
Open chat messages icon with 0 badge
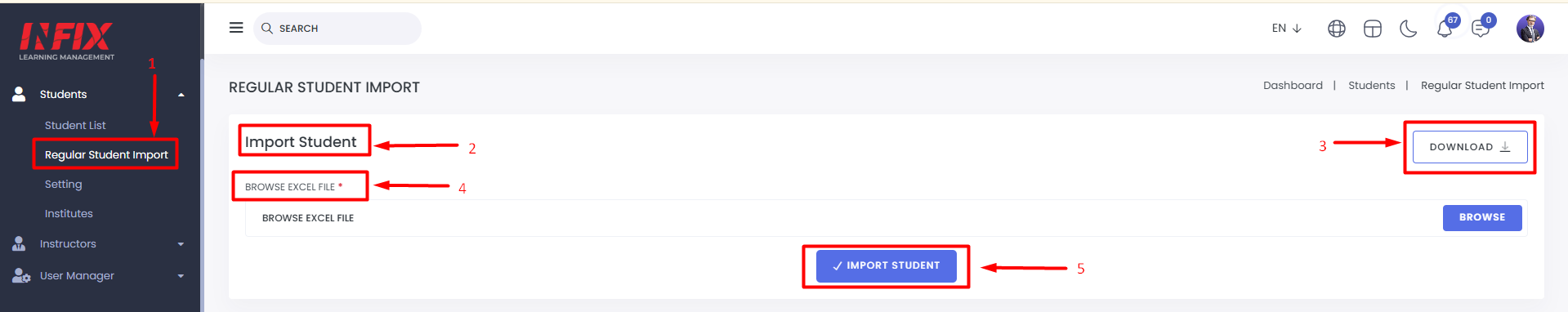[1481, 29]
